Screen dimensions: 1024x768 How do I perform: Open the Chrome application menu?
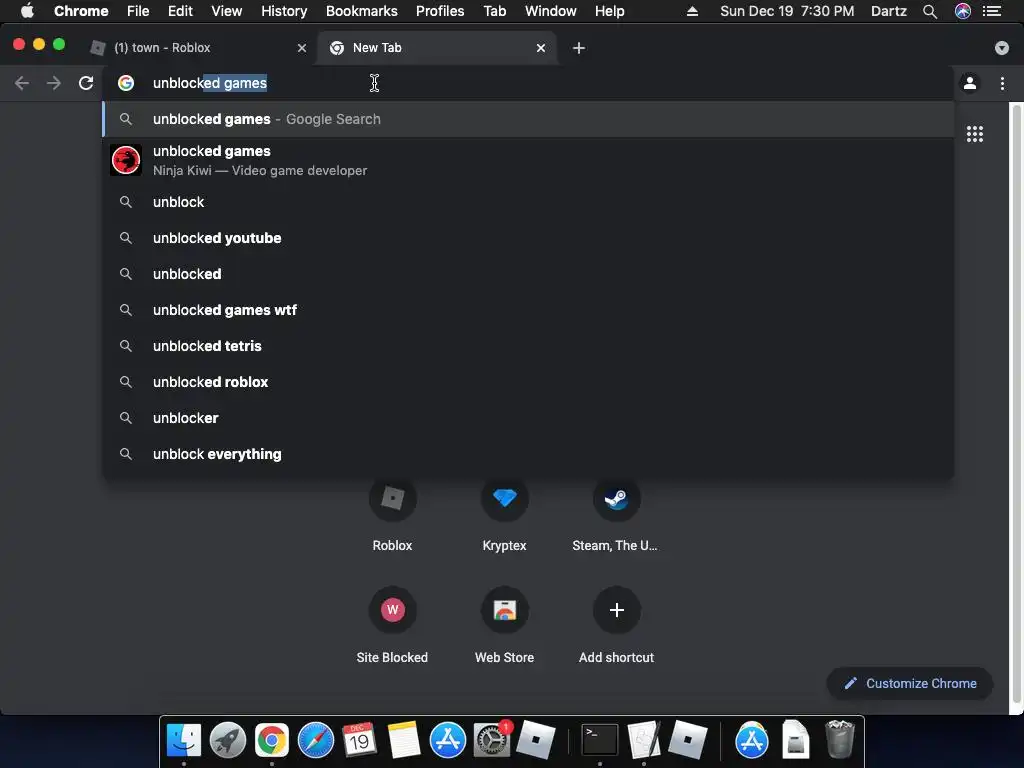[81, 11]
